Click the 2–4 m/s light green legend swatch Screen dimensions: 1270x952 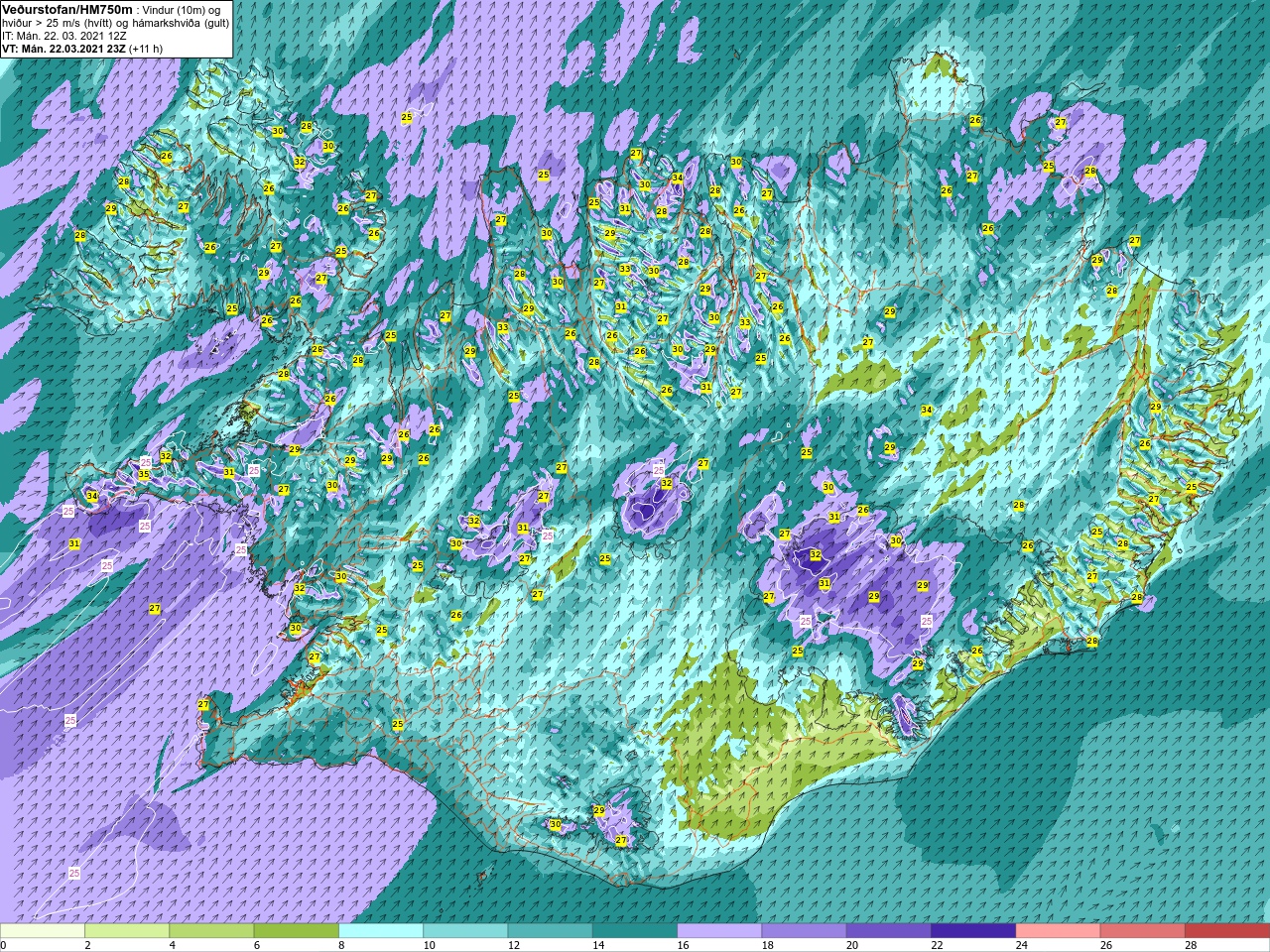pyautogui.click(x=127, y=930)
